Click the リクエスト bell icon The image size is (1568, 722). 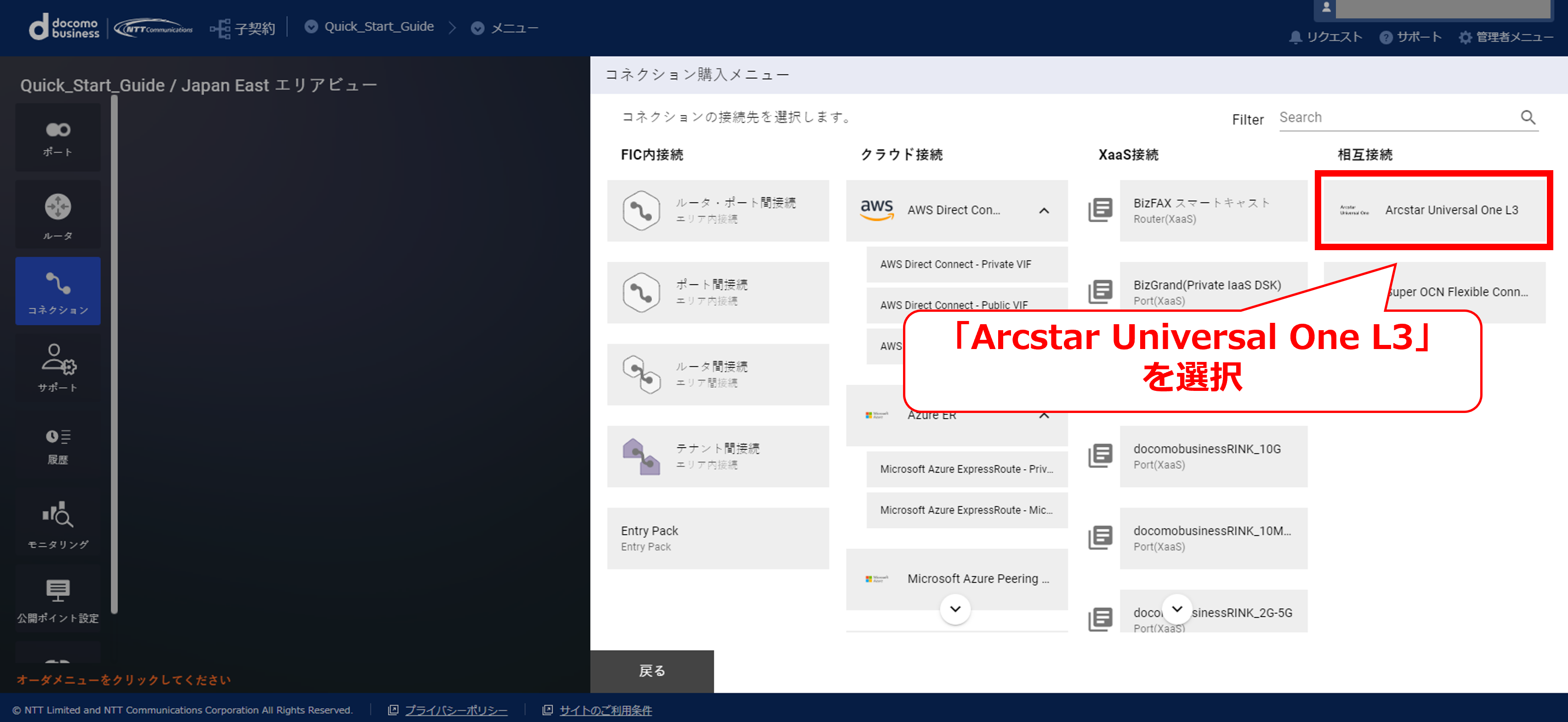point(1295,37)
